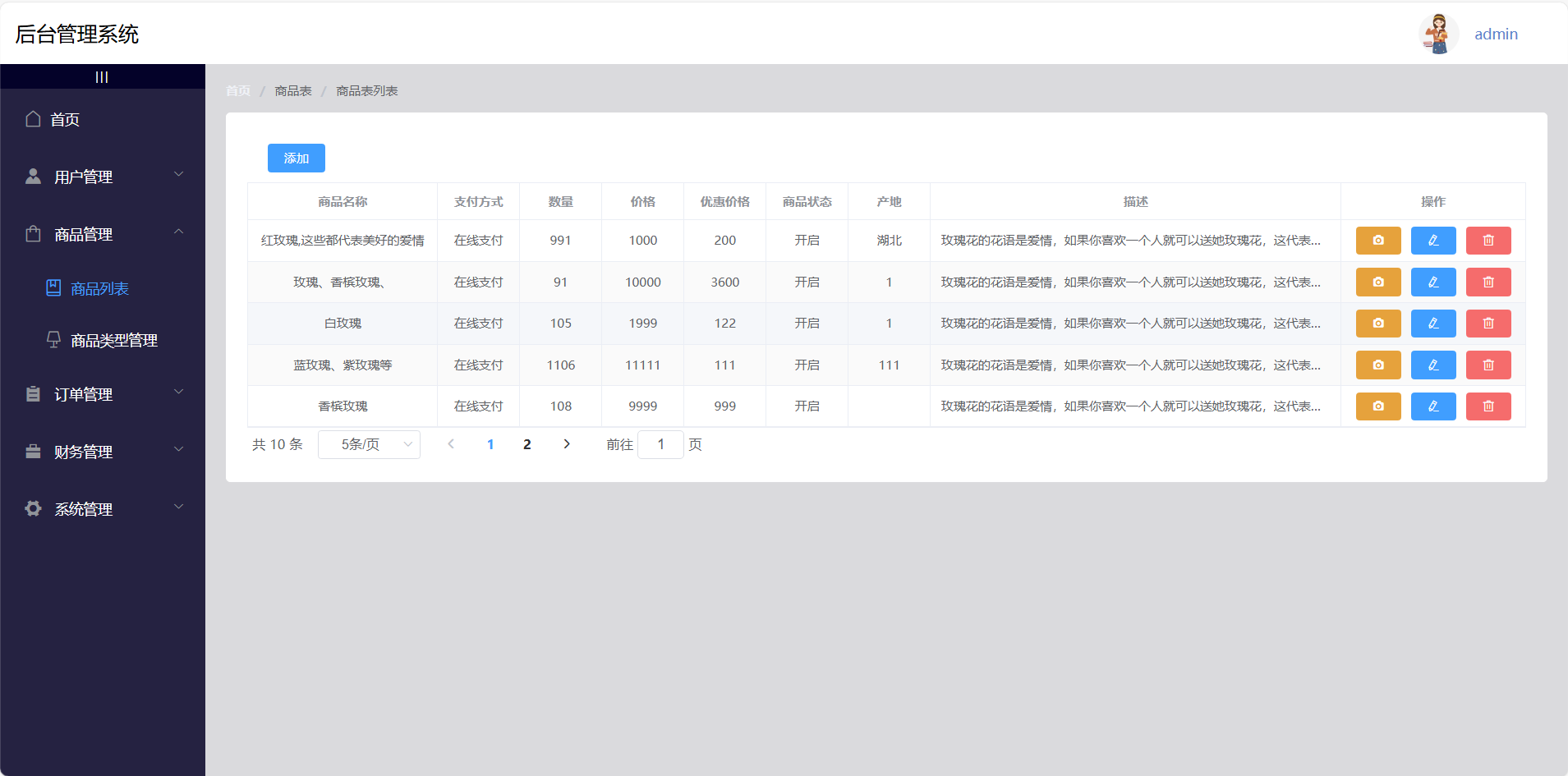Delete the 白玫瑰 row
The image size is (1568, 776).
click(x=1488, y=324)
